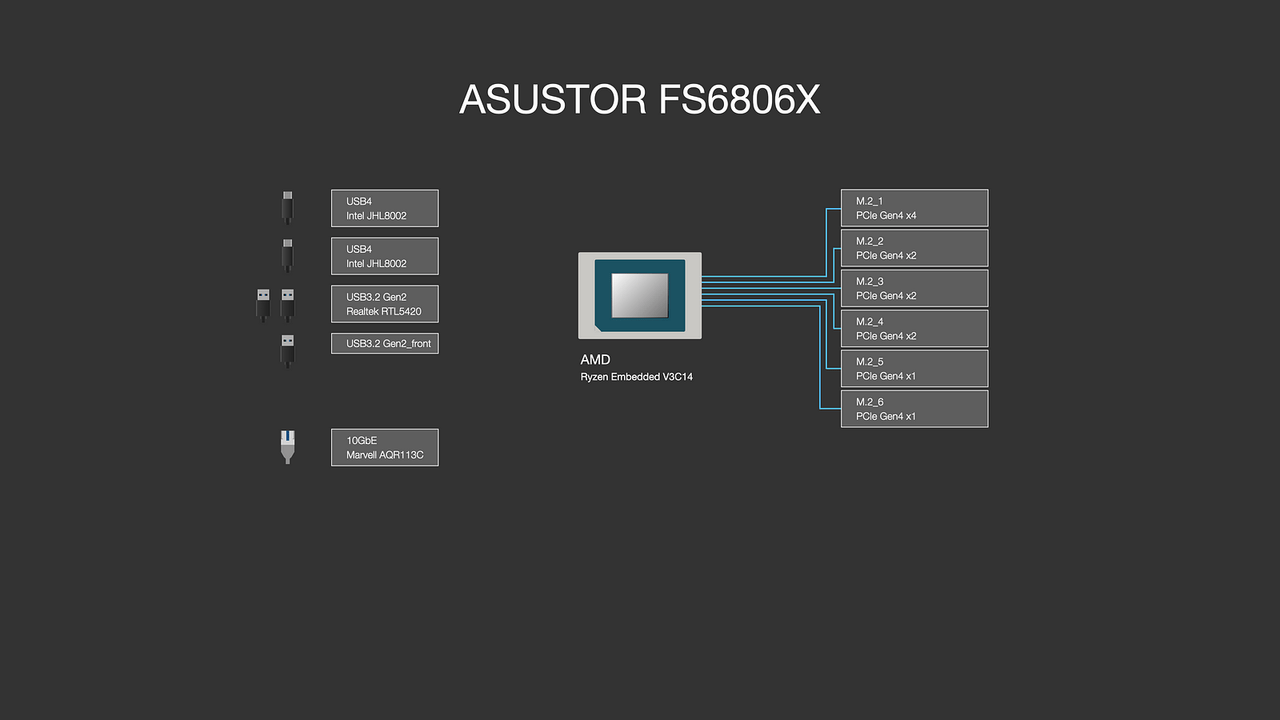Click the Ryzen Embedded V3C14 text label

click(637, 377)
